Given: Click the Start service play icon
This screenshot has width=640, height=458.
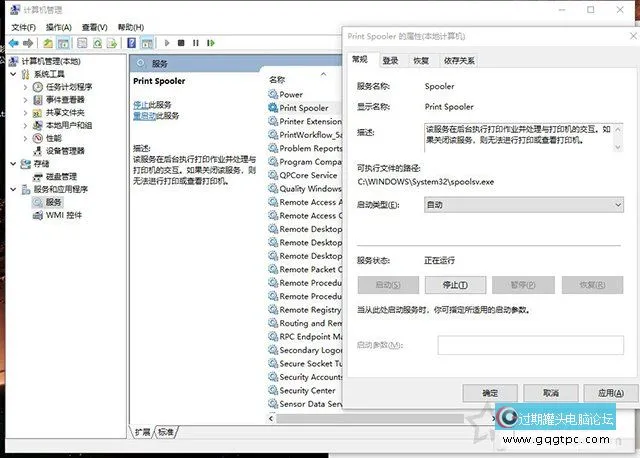Looking at the screenshot, I should [167, 43].
